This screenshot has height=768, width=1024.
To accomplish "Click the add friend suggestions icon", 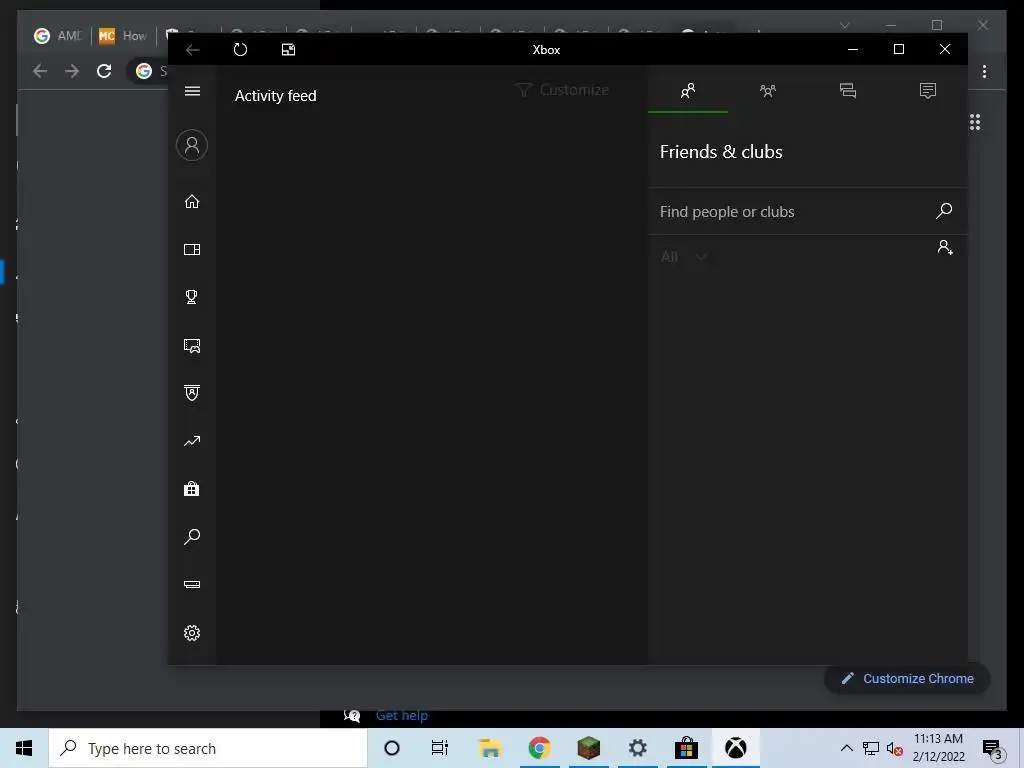I will coord(945,247).
